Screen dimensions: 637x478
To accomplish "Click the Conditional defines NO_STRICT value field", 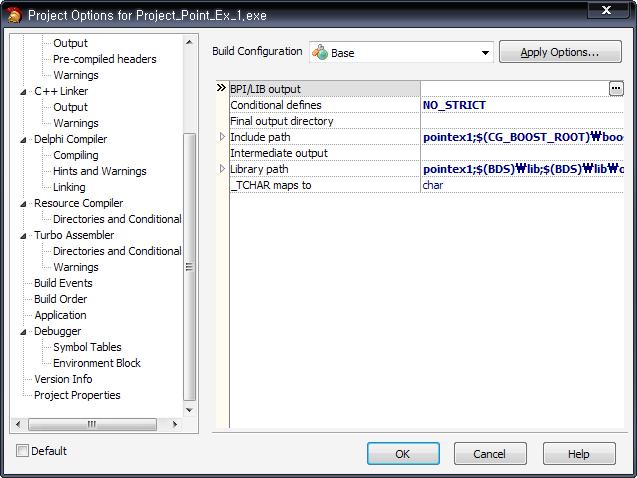I will coord(520,105).
